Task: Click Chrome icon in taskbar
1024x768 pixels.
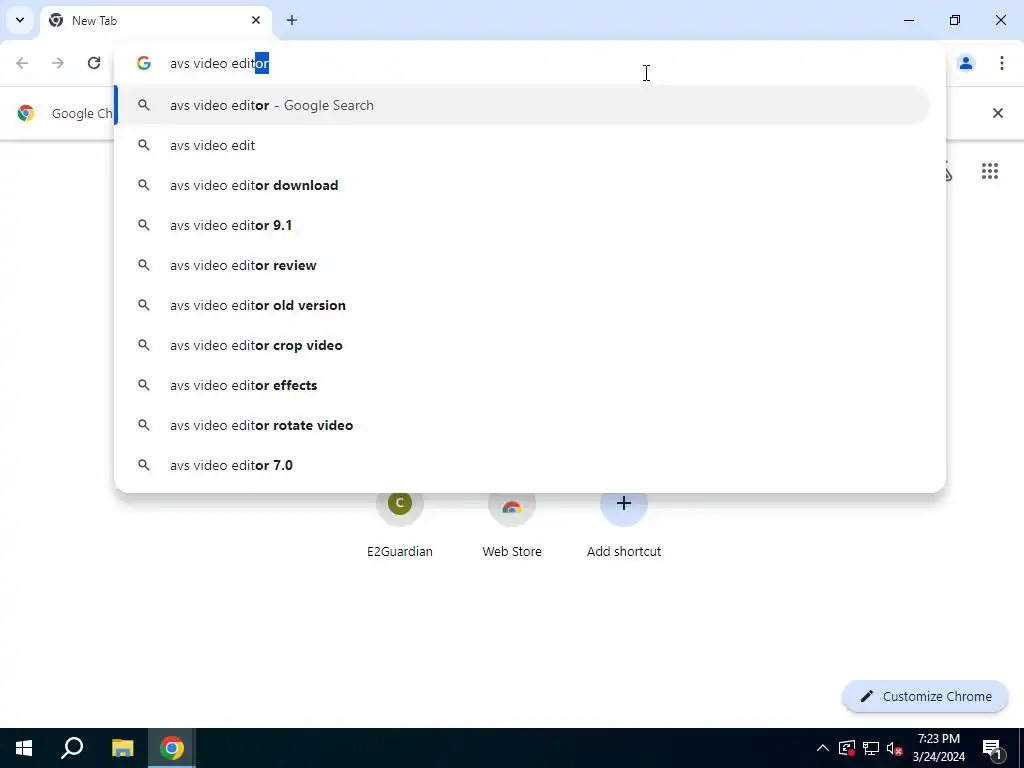Action: pos(172,748)
